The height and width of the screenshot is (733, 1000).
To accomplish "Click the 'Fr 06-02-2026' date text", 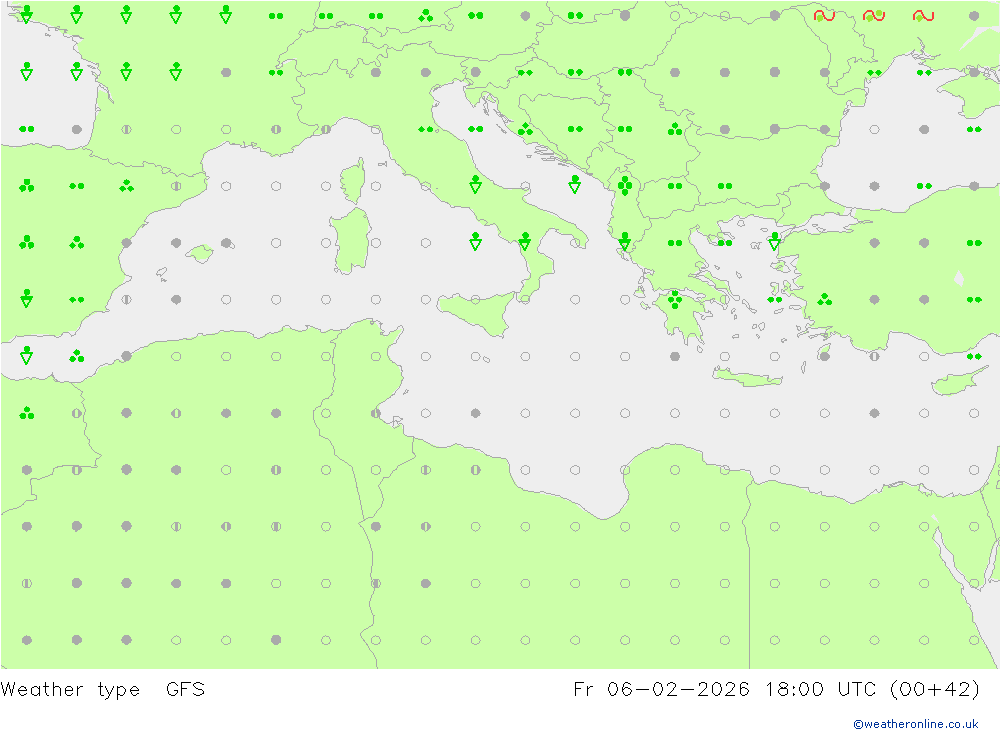I will click(661, 689).
